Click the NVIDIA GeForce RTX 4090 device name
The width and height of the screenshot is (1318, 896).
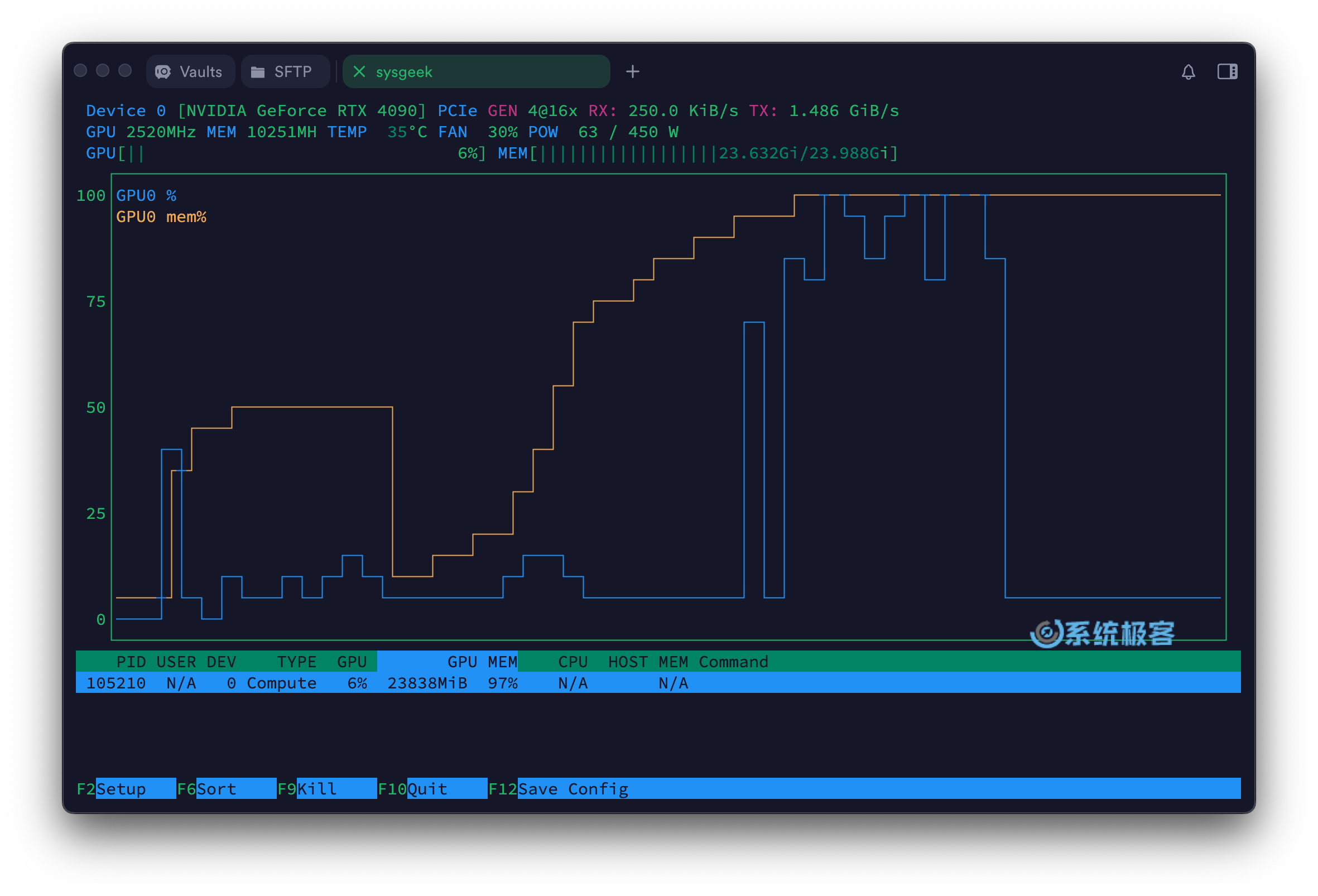click(x=302, y=110)
